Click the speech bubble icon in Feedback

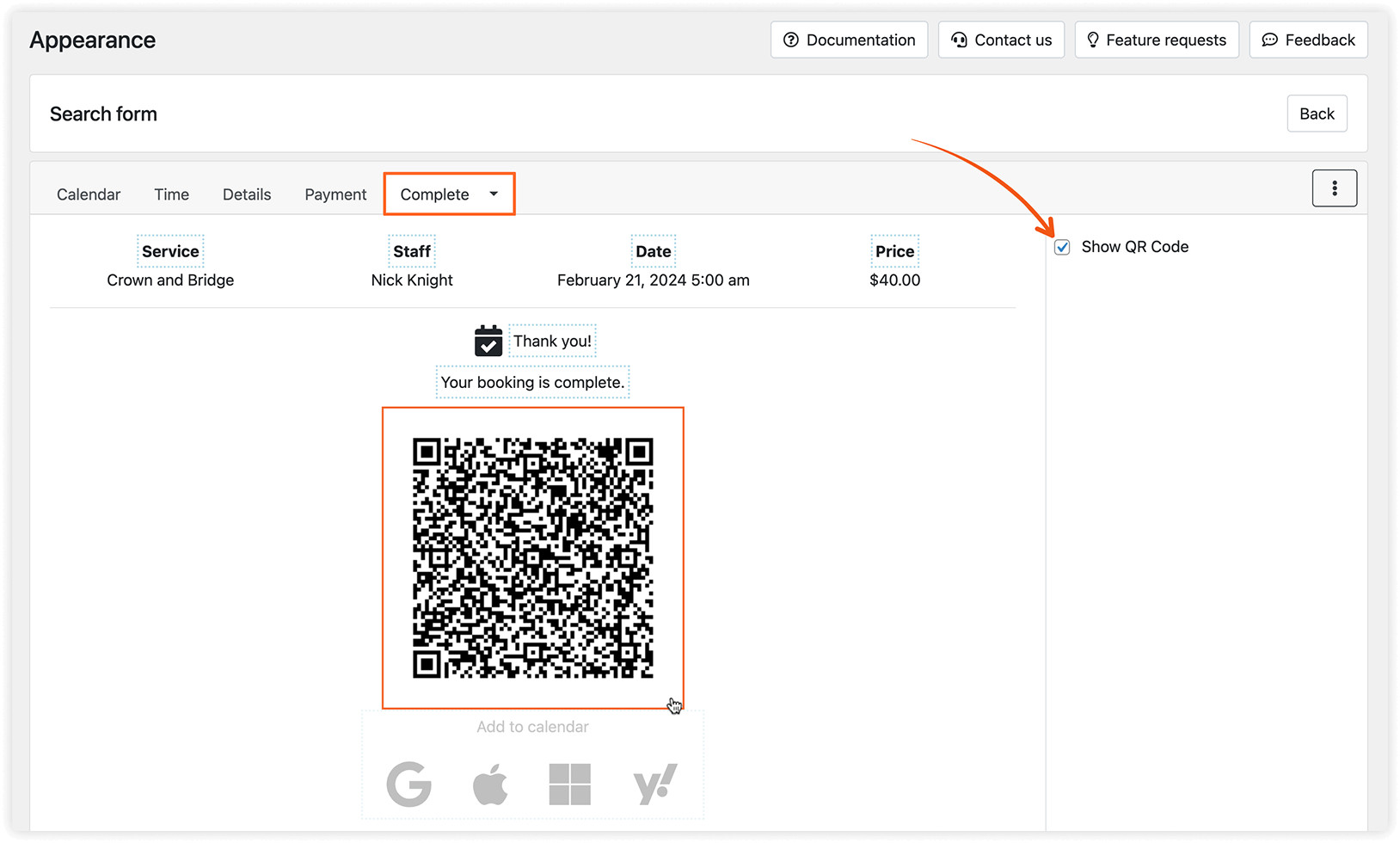1269,40
